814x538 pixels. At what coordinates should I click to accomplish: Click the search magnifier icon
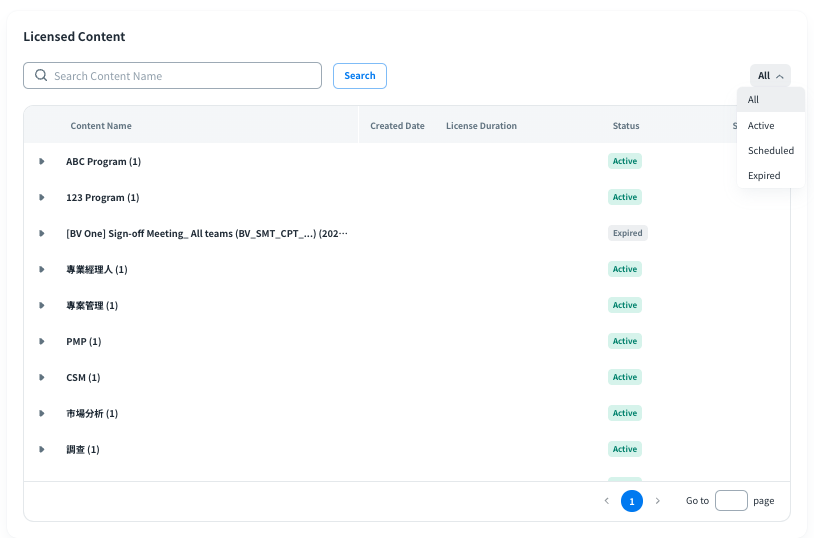pos(41,76)
